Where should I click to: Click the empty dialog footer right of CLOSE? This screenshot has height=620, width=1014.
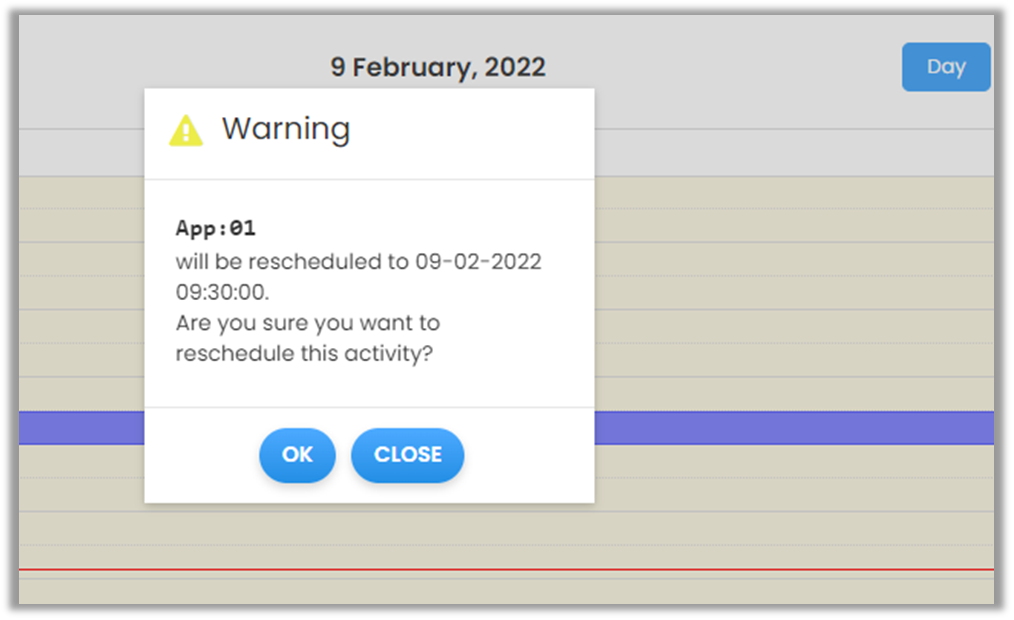pyautogui.click(x=530, y=455)
